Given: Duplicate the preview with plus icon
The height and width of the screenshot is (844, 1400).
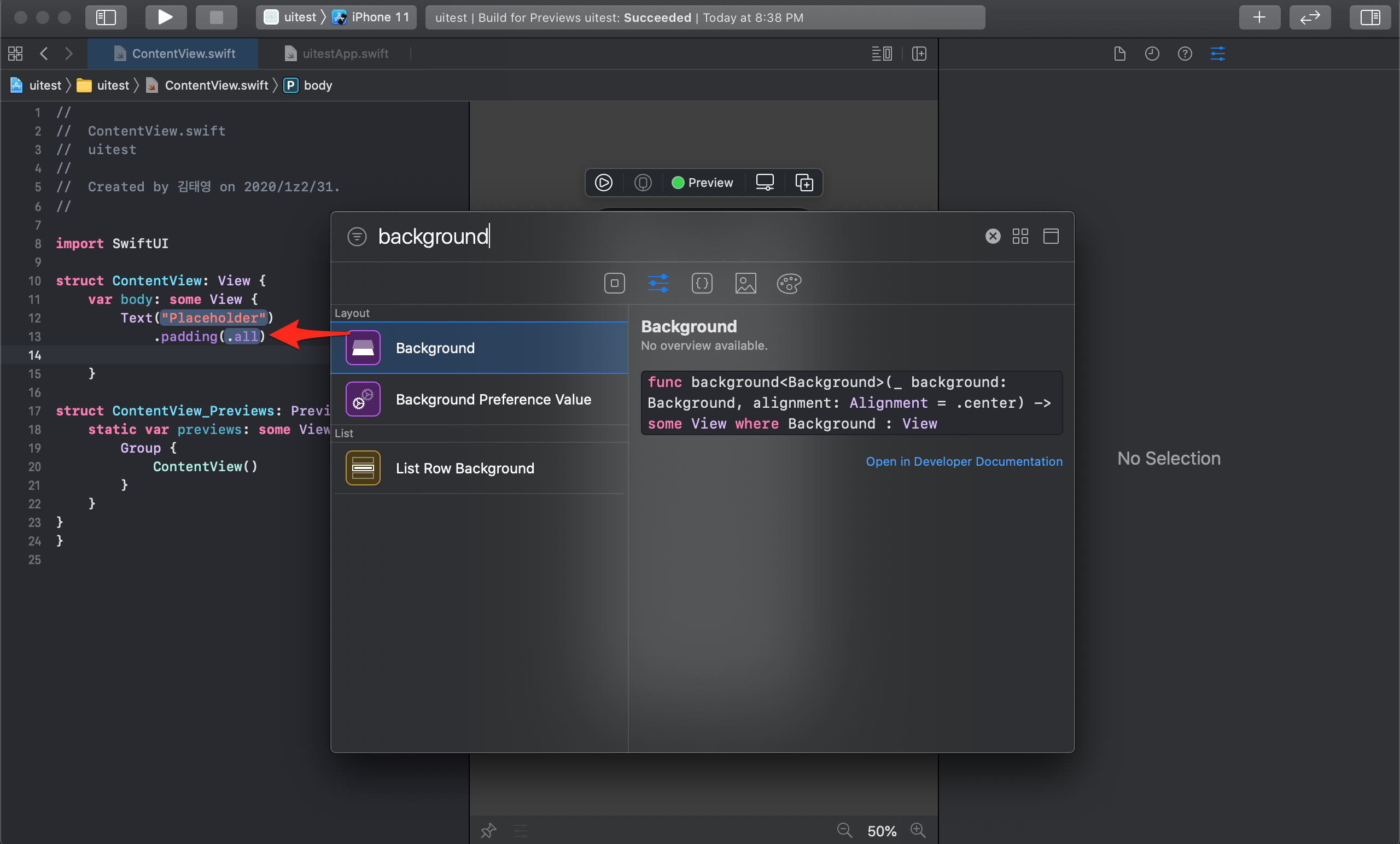Looking at the screenshot, I should [803, 183].
